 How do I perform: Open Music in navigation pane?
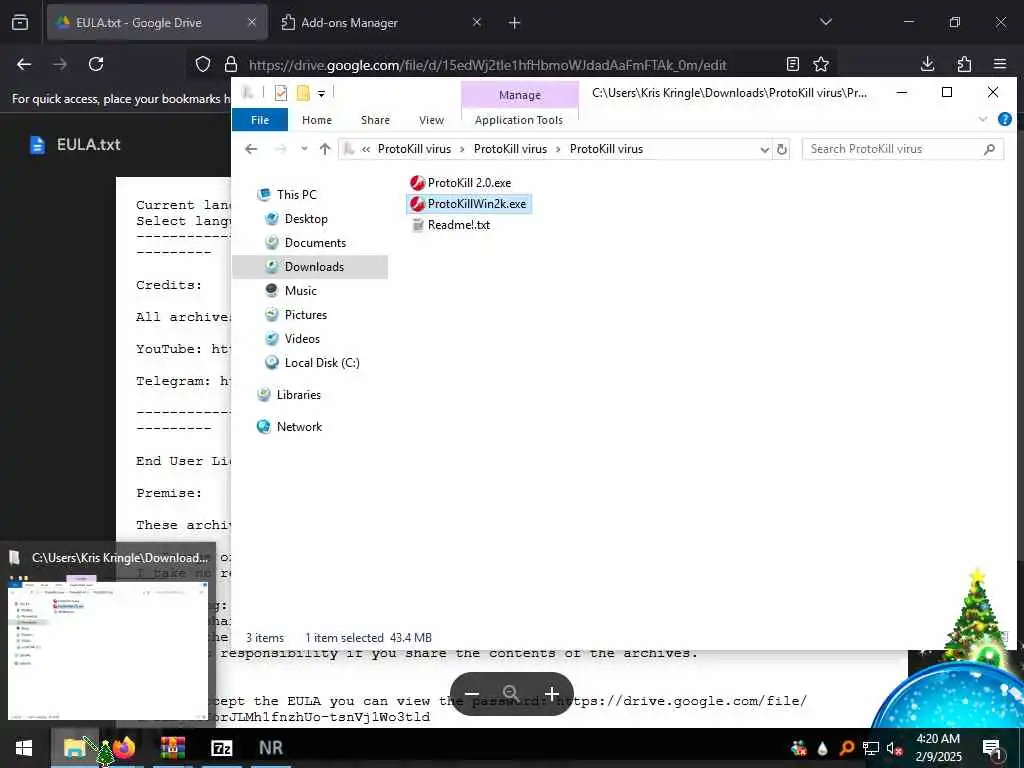click(291, 291)
